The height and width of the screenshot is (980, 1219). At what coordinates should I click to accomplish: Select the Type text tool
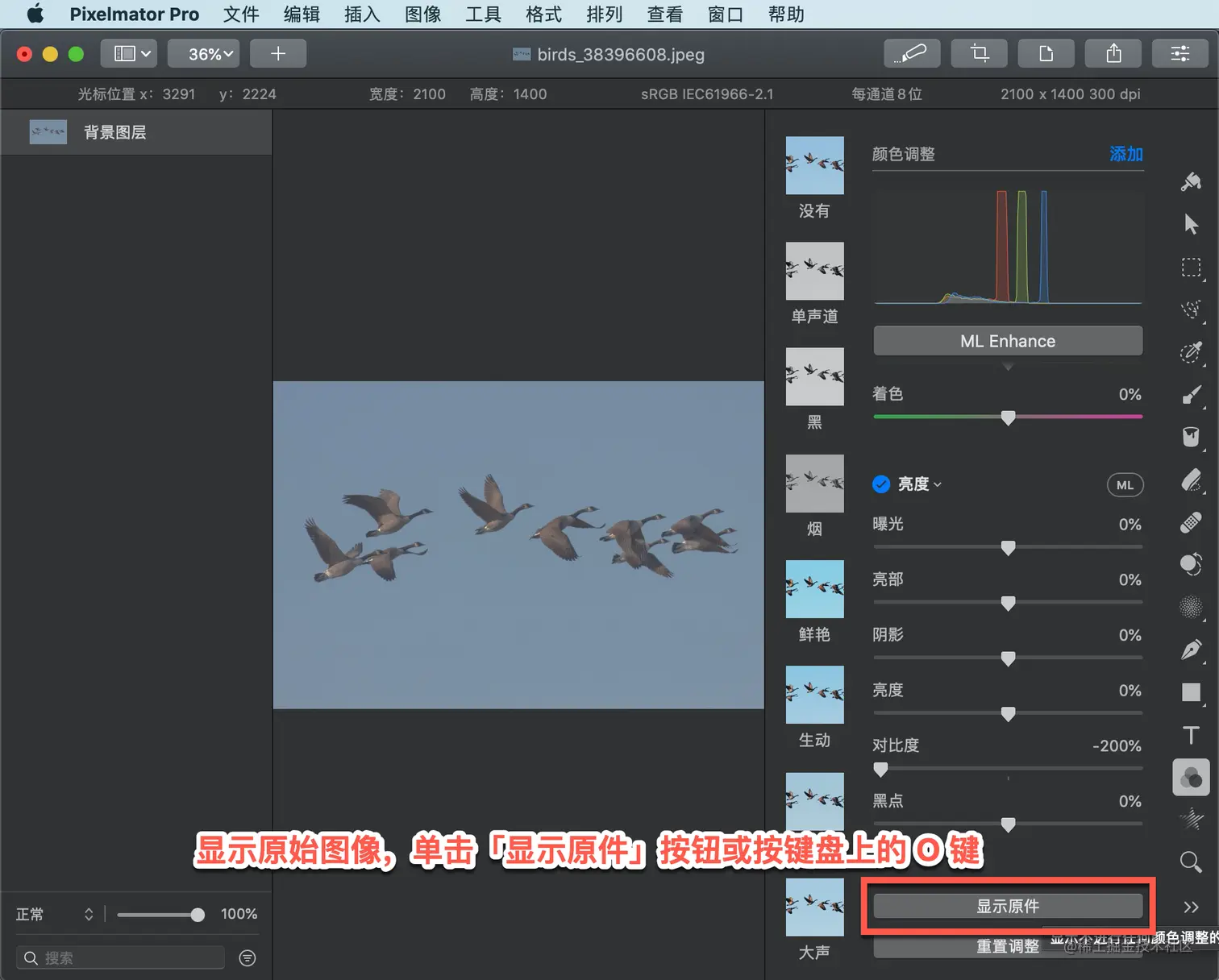click(1191, 735)
